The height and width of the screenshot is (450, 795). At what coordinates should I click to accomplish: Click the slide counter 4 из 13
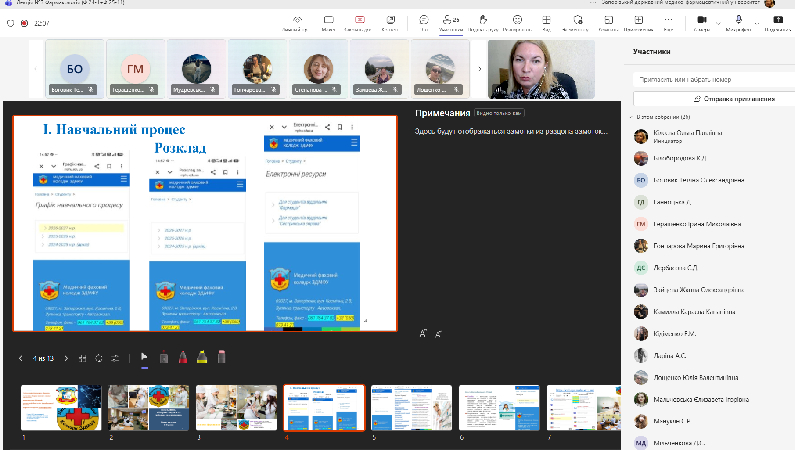(x=43, y=358)
